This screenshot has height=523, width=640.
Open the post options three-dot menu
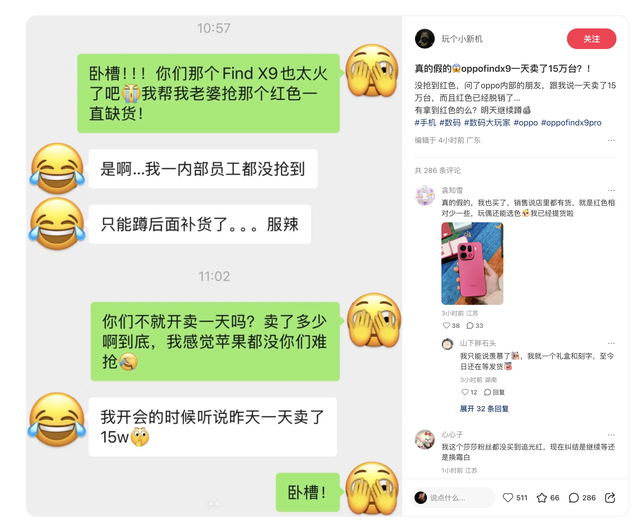pyautogui.click(x=611, y=140)
